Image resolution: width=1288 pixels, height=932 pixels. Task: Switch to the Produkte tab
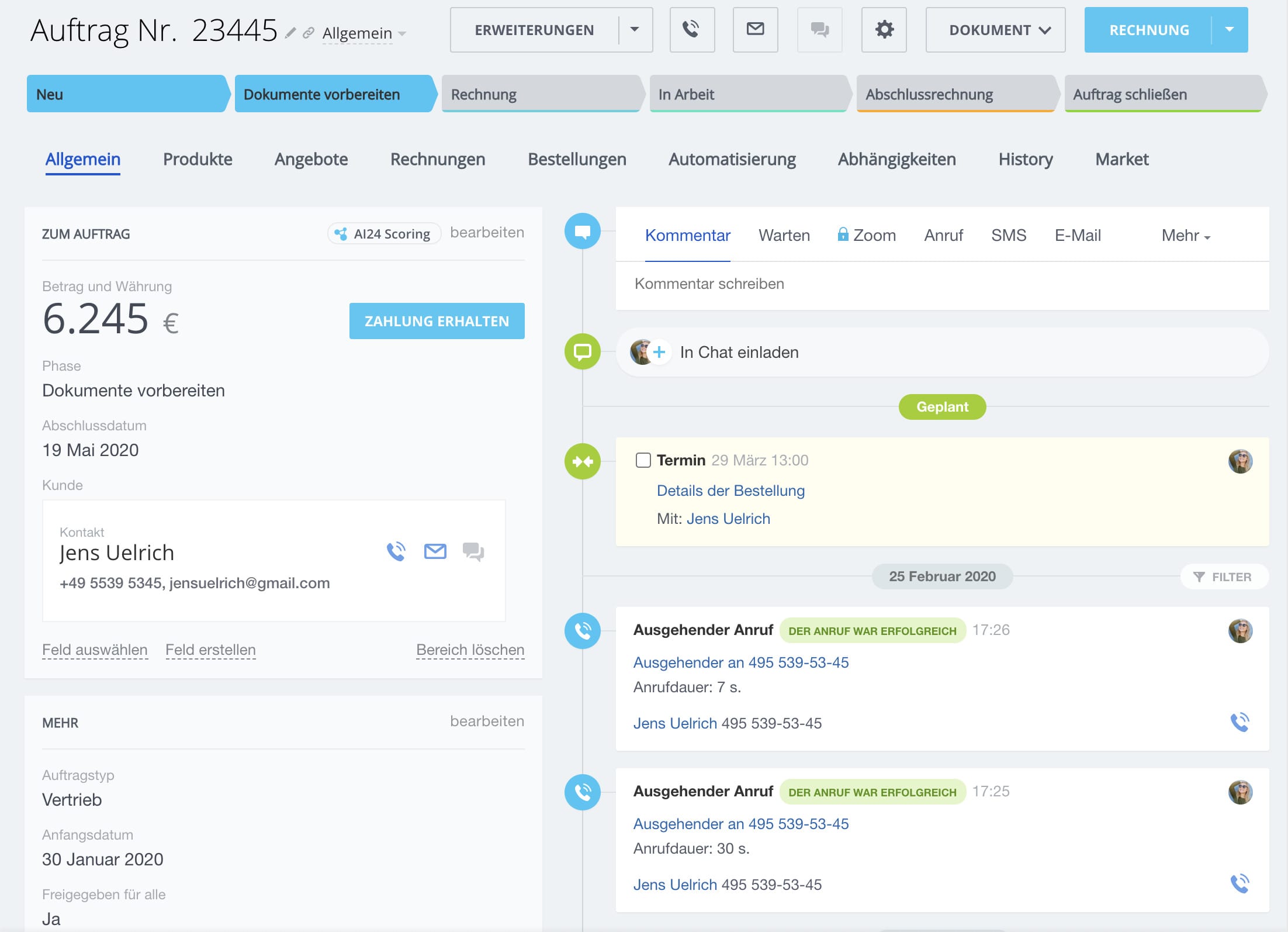click(198, 159)
